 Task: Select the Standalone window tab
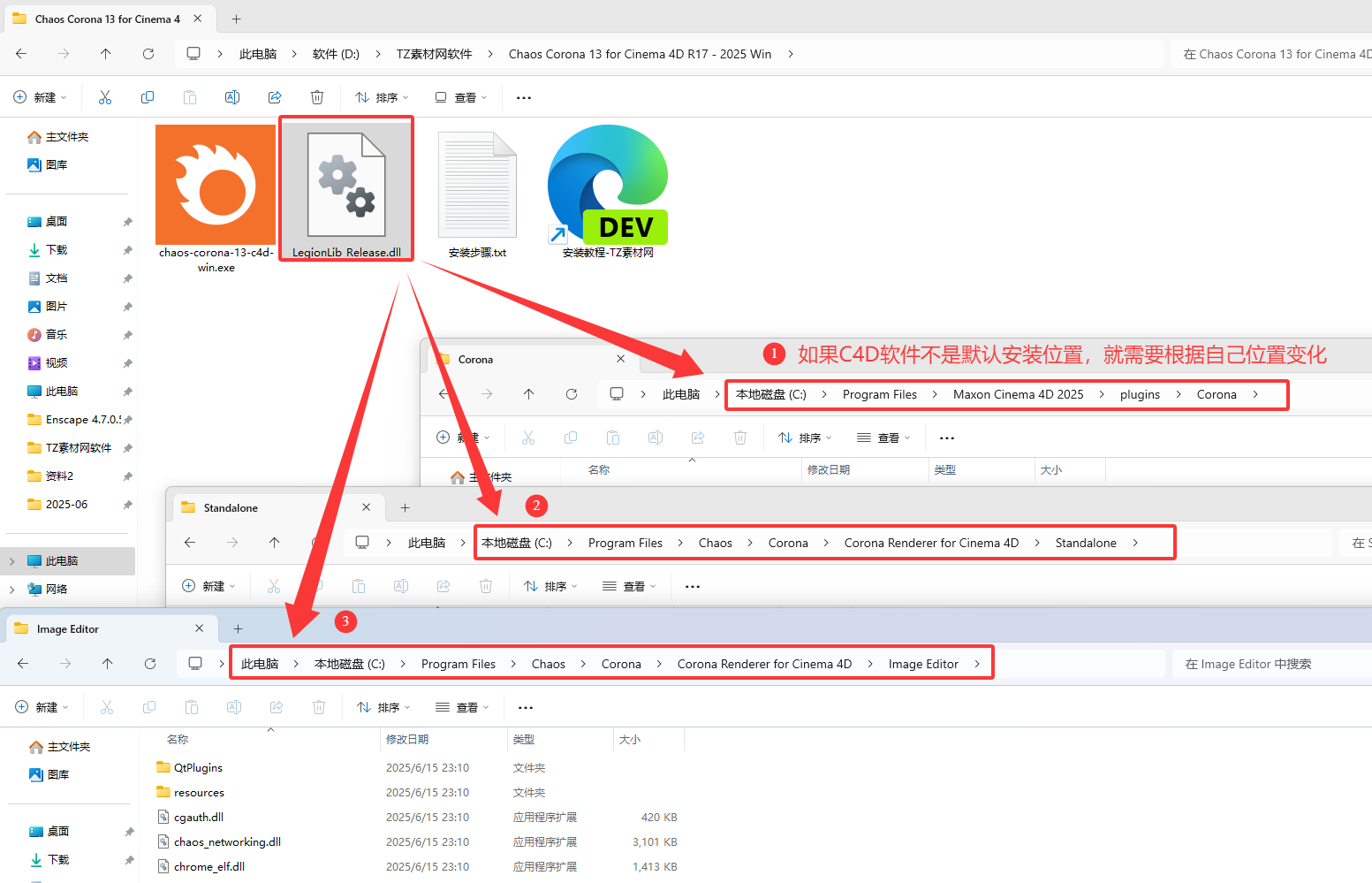(279, 508)
